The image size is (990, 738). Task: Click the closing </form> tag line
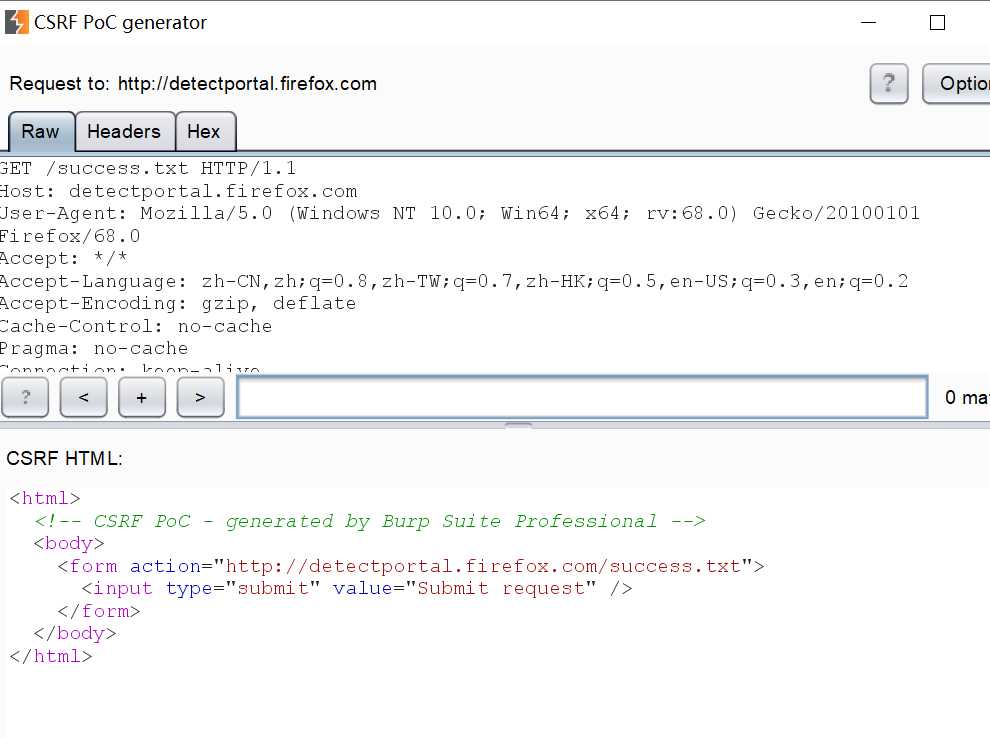tap(98, 611)
